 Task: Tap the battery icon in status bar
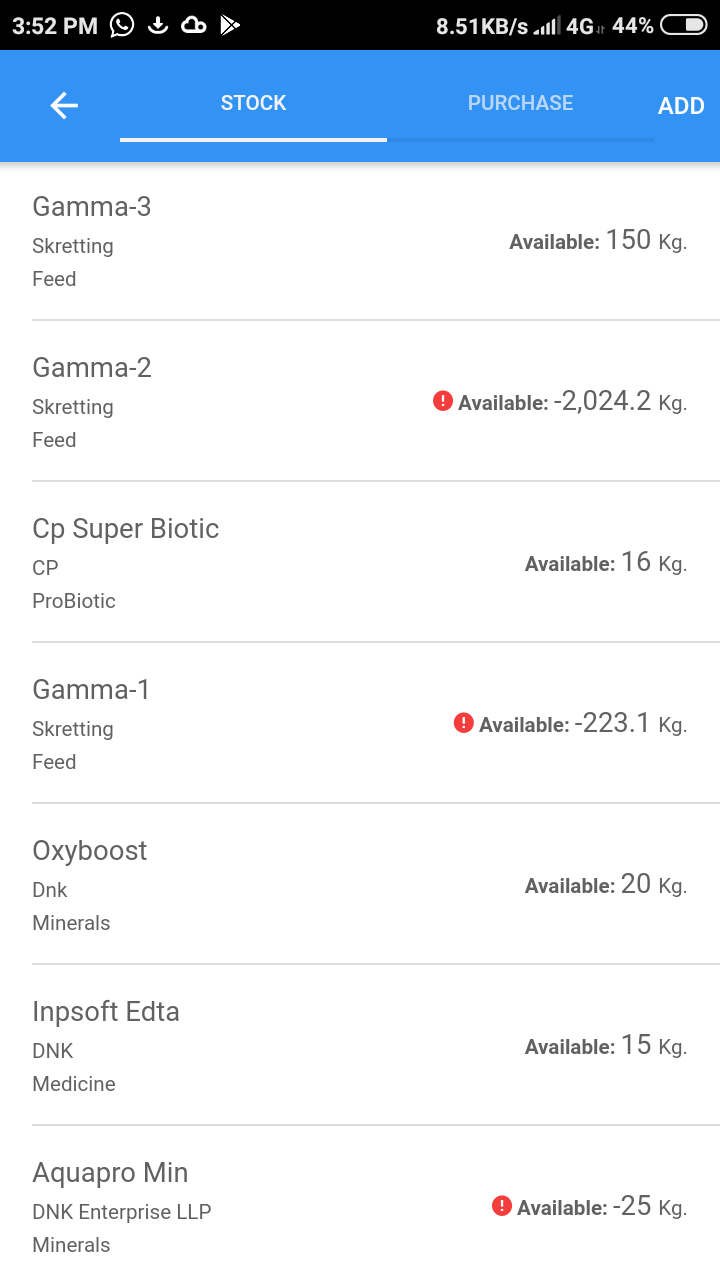click(683, 25)
